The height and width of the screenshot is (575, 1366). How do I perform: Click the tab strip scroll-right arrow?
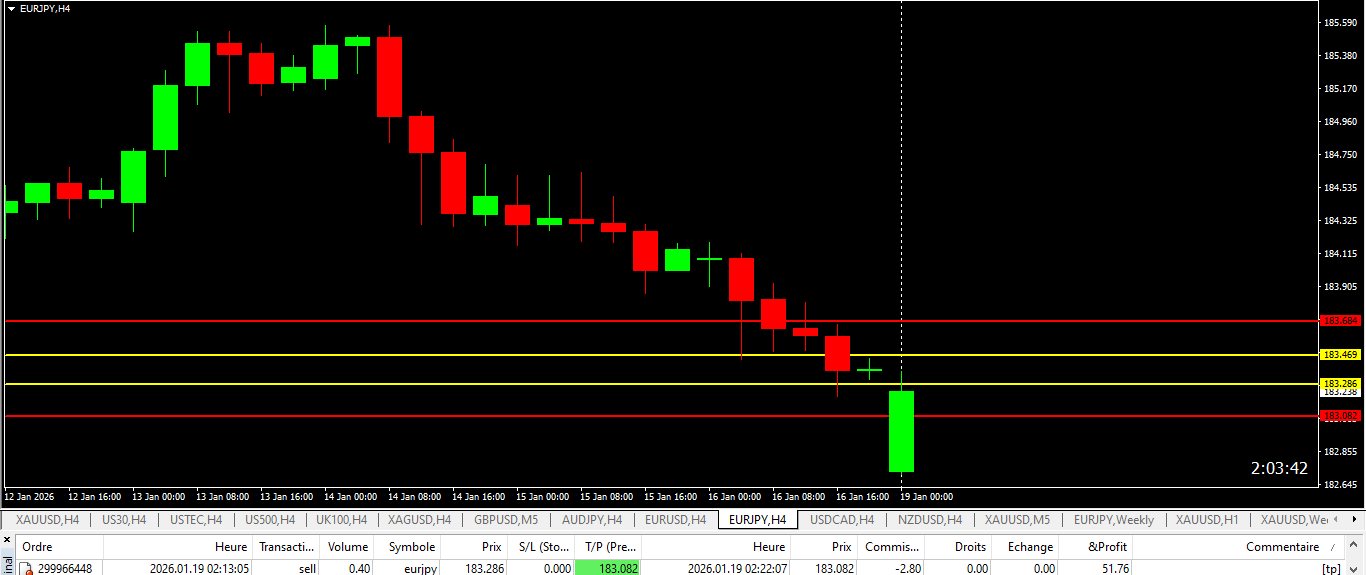1356,520
